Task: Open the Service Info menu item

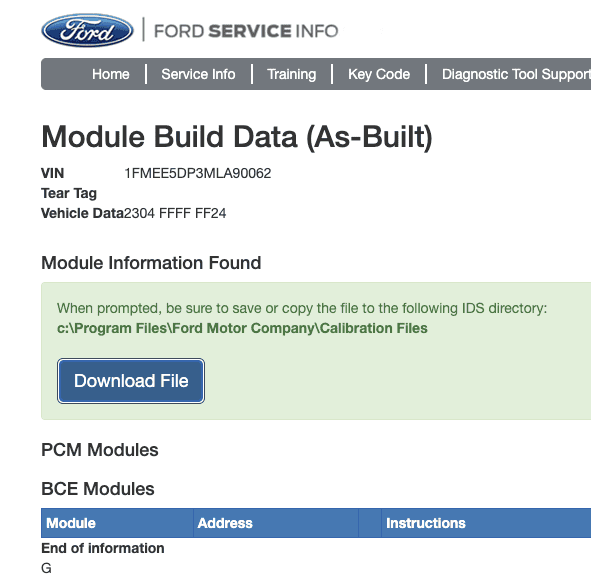Action: click(x=198, y=74)
